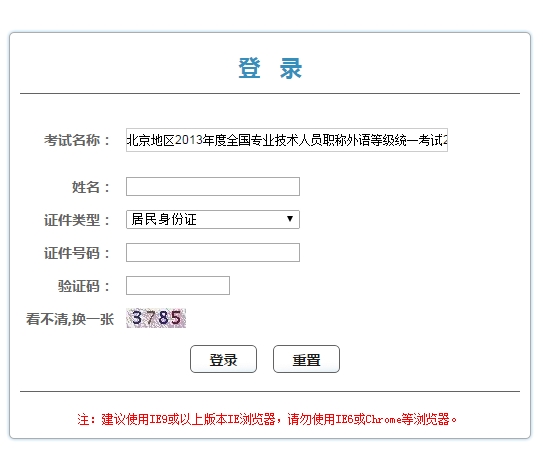Click the red IE9 browser note
The image size is (543, 451).
[267, 419]
